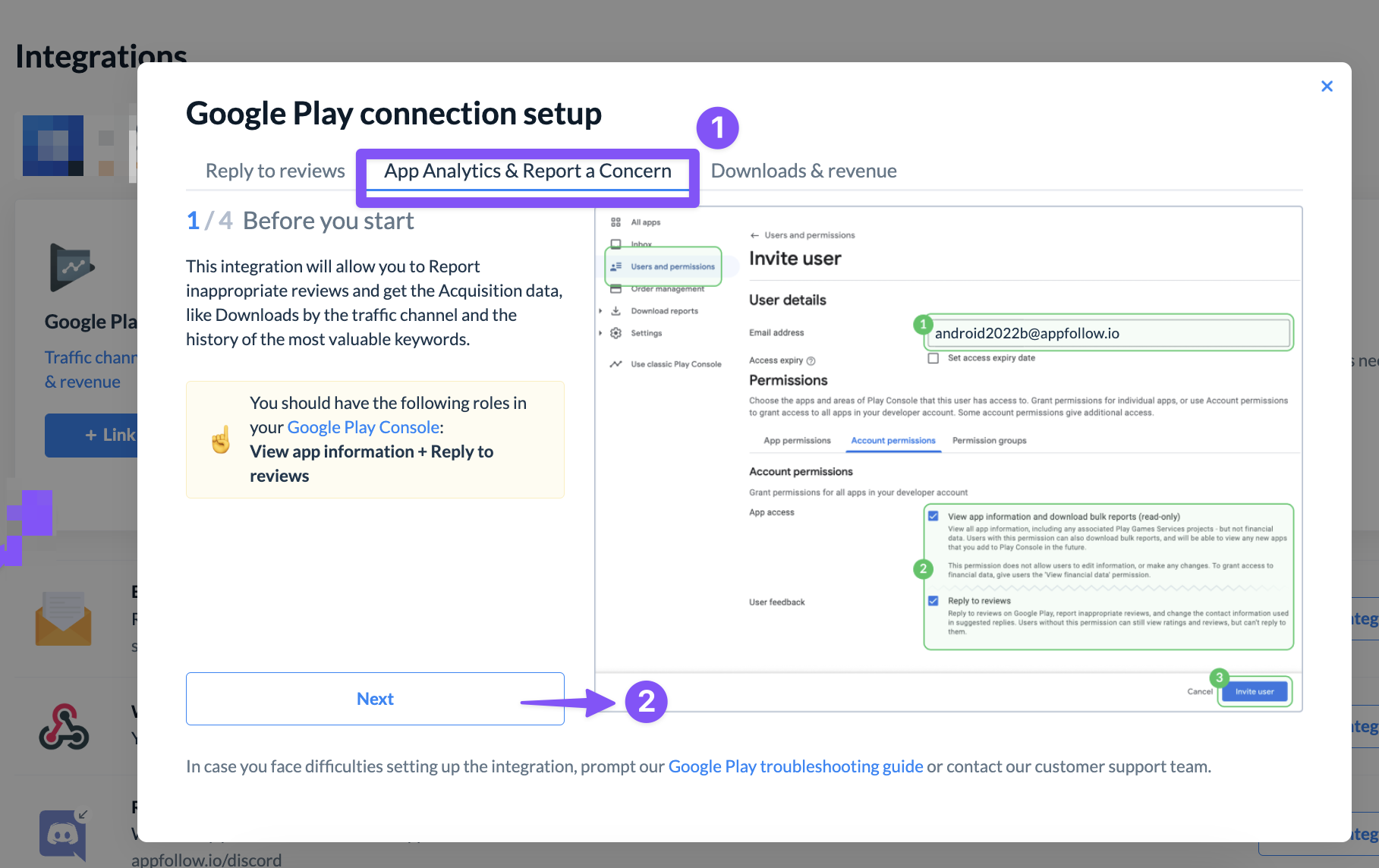Click the Google Play integration icon behind dialog
Image resolution: width=1379 pixels, height=868 pixels.
(71, 267)
